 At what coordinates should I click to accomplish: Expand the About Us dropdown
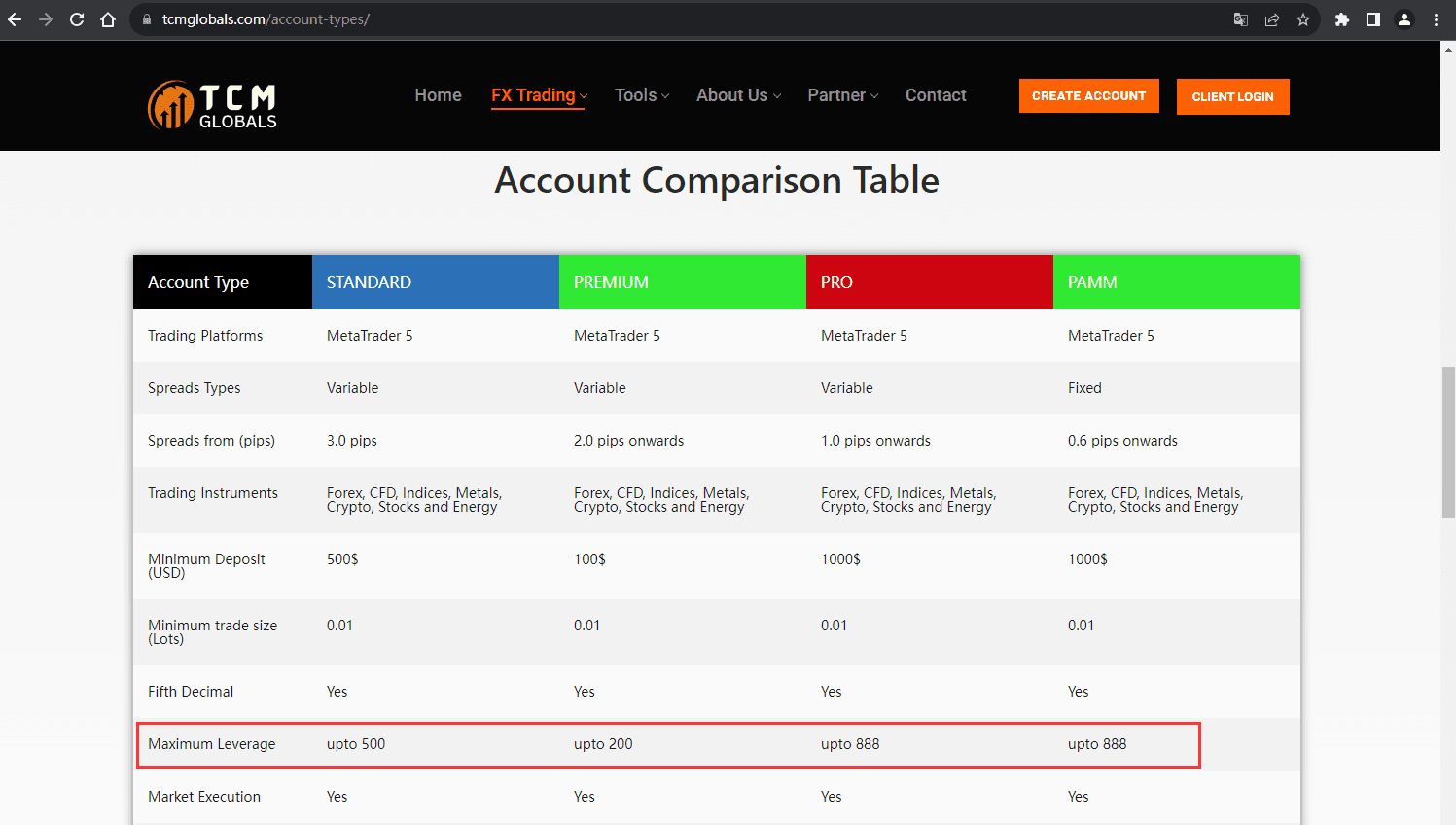pyautogui.click(x=738, y=95)
